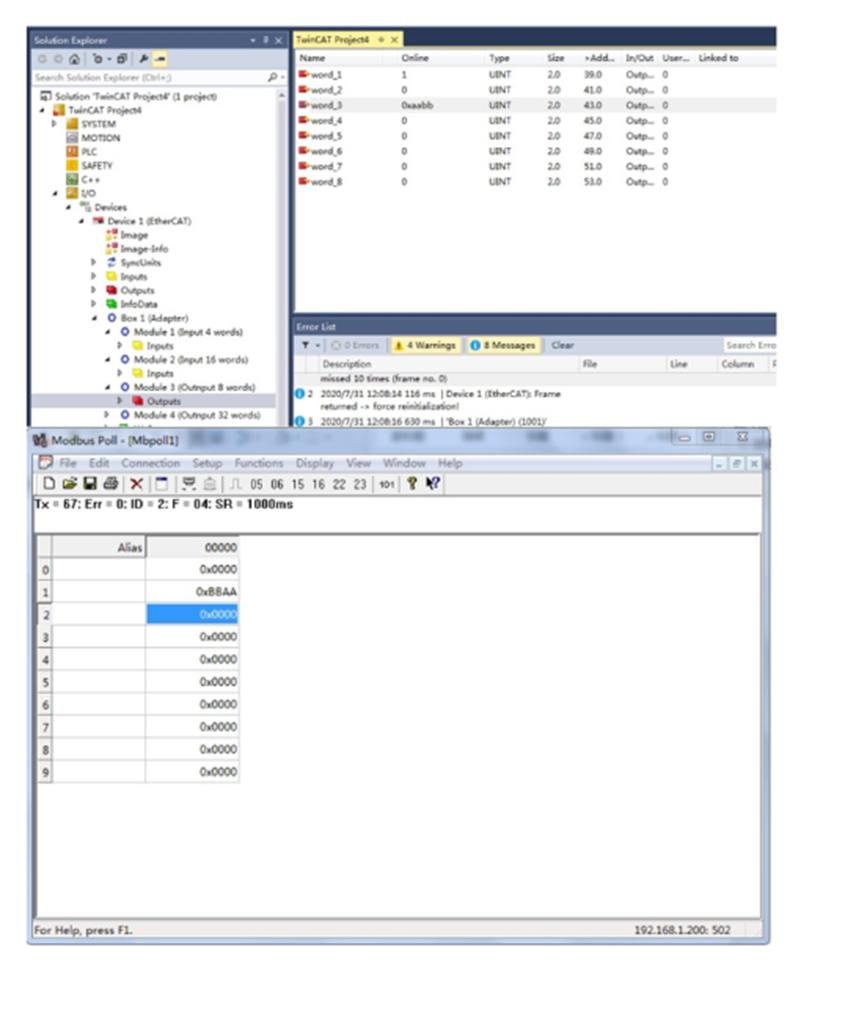Open the Window menu in Modbus Poll

pyautogui.click(x=404, y=463)
